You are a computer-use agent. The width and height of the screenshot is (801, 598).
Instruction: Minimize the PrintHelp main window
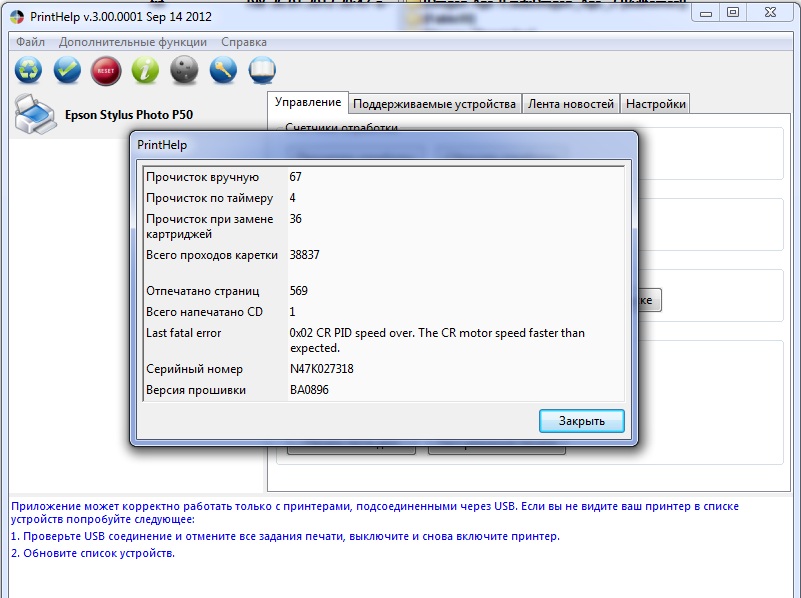click(x=706, y=13)
